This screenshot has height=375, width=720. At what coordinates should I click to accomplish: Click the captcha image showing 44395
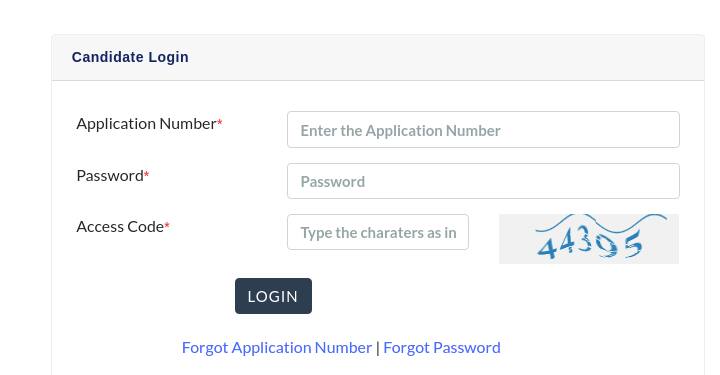point(589,239)
